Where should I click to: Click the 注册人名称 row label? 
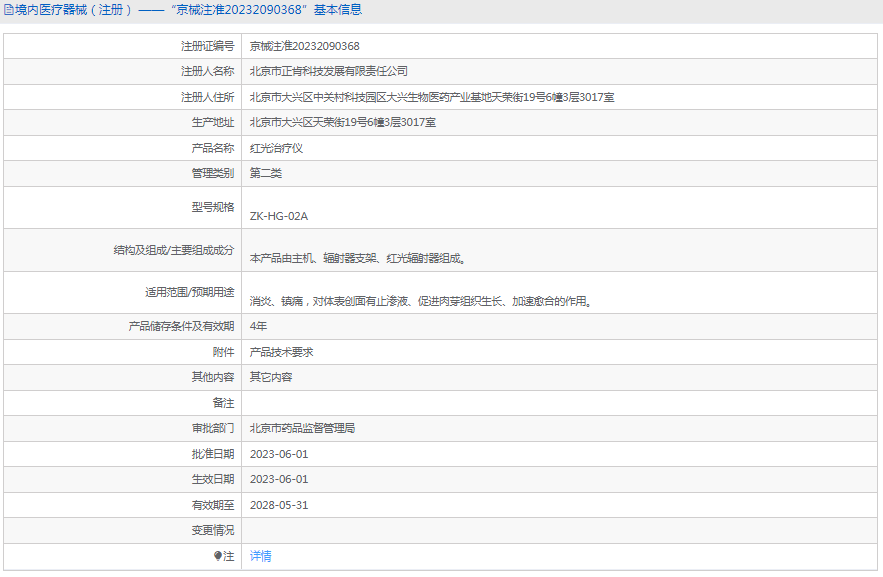point(207,71)
